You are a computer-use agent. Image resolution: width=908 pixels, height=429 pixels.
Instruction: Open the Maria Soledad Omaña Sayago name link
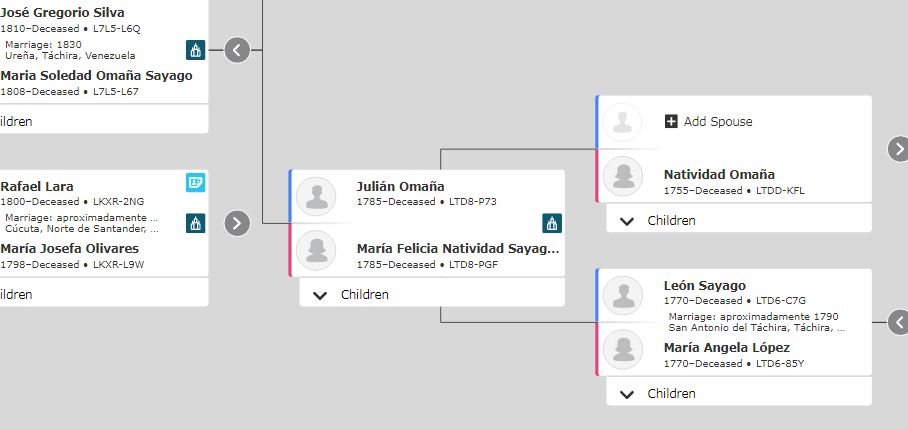tap(96, 76)
